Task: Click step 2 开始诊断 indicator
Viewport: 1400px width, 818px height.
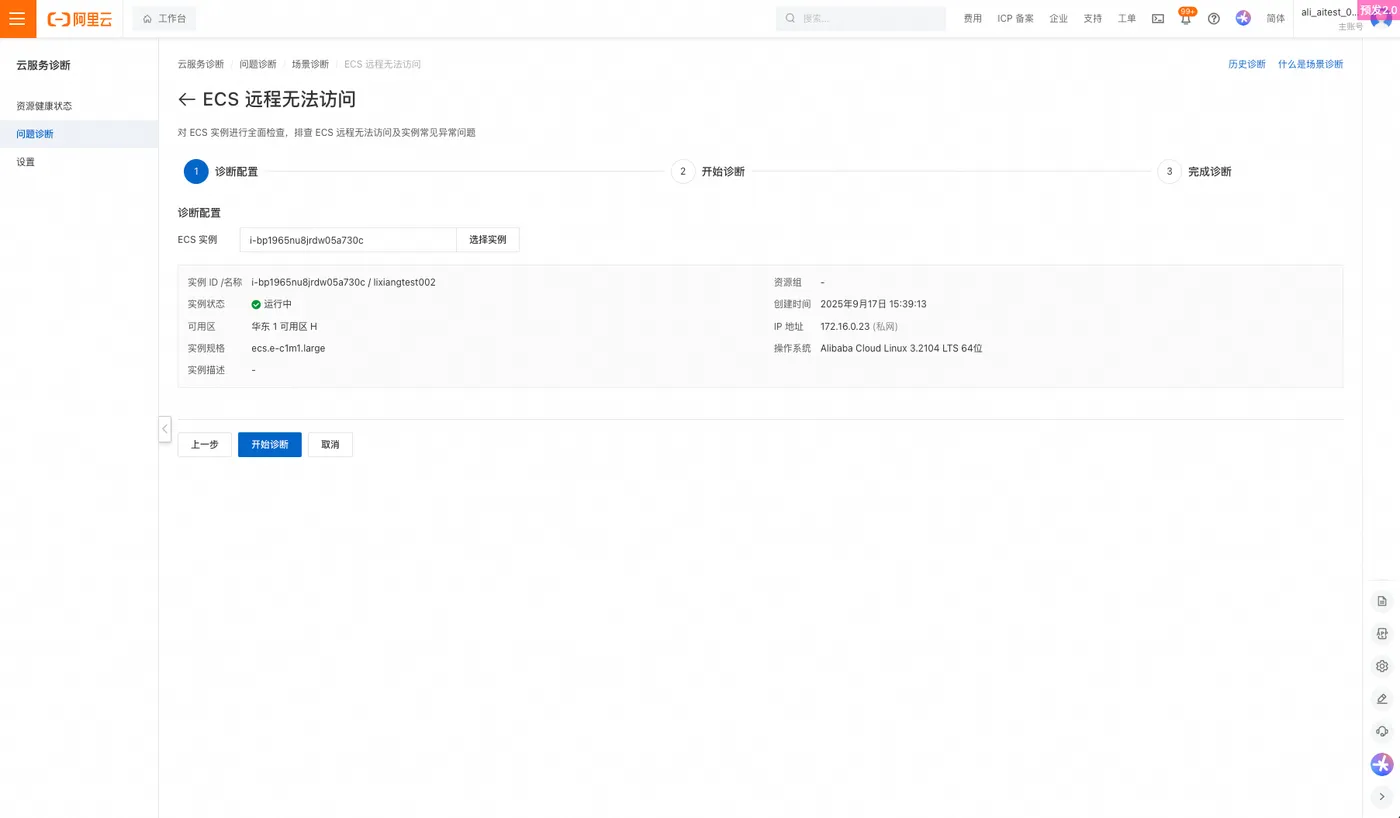Action: click(708, 172)
